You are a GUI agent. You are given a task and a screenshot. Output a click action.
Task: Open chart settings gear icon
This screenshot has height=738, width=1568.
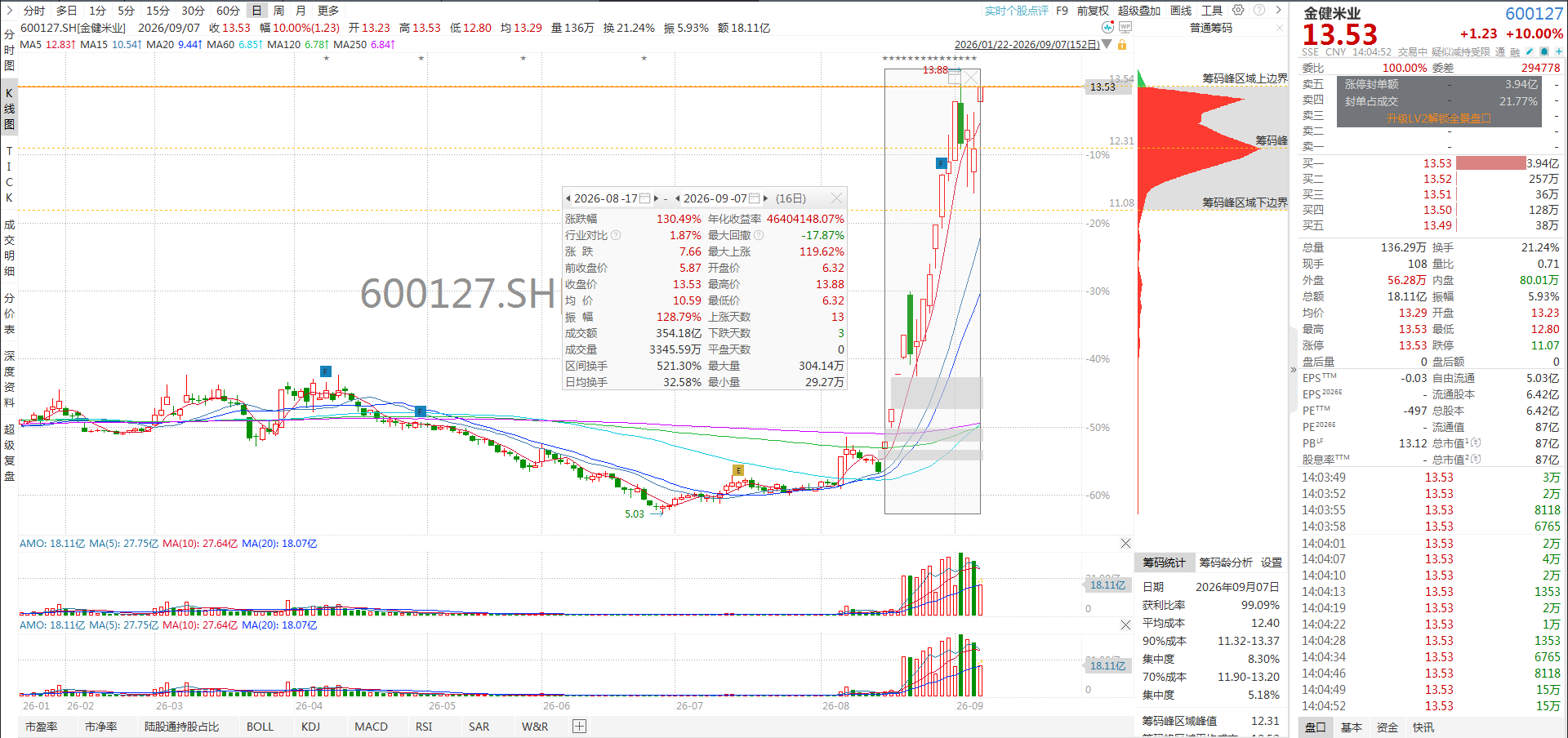(1238, 11)
